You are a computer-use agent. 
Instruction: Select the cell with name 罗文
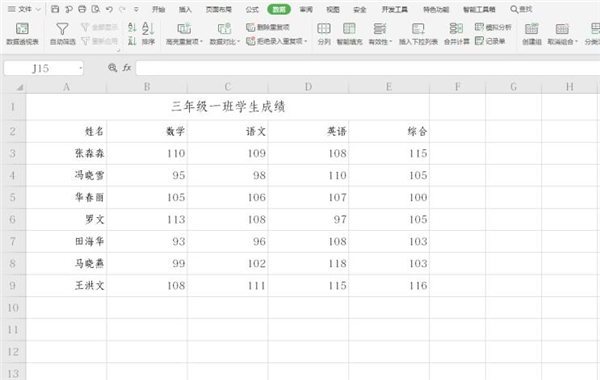tap(66, 220)
